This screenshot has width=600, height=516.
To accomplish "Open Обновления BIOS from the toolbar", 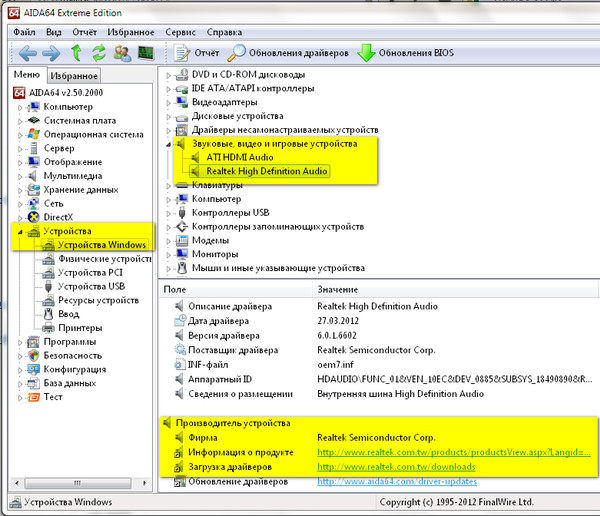I will click(x=406, y=53).
